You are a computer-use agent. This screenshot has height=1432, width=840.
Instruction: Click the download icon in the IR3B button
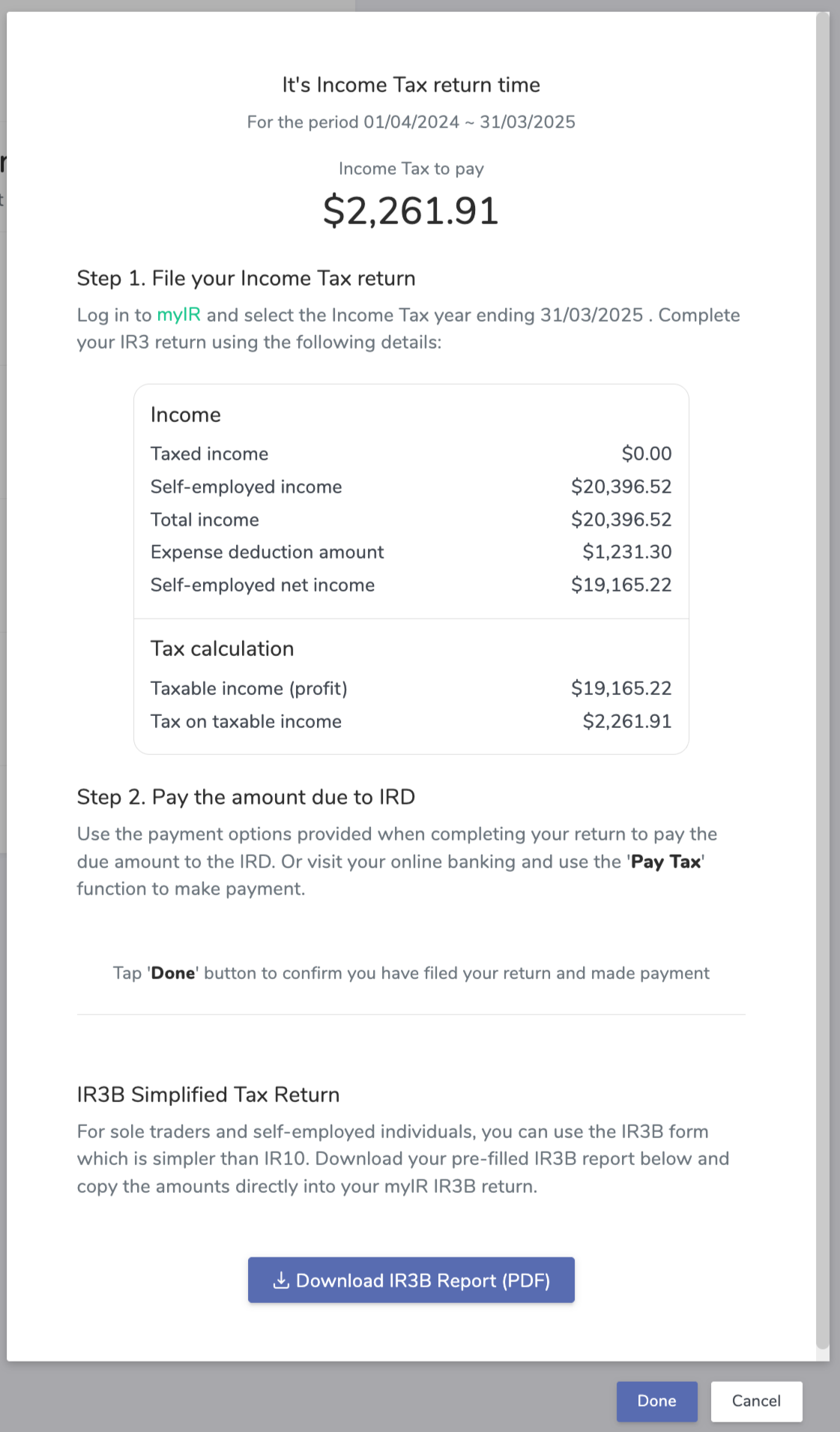tap(281, 1280)
